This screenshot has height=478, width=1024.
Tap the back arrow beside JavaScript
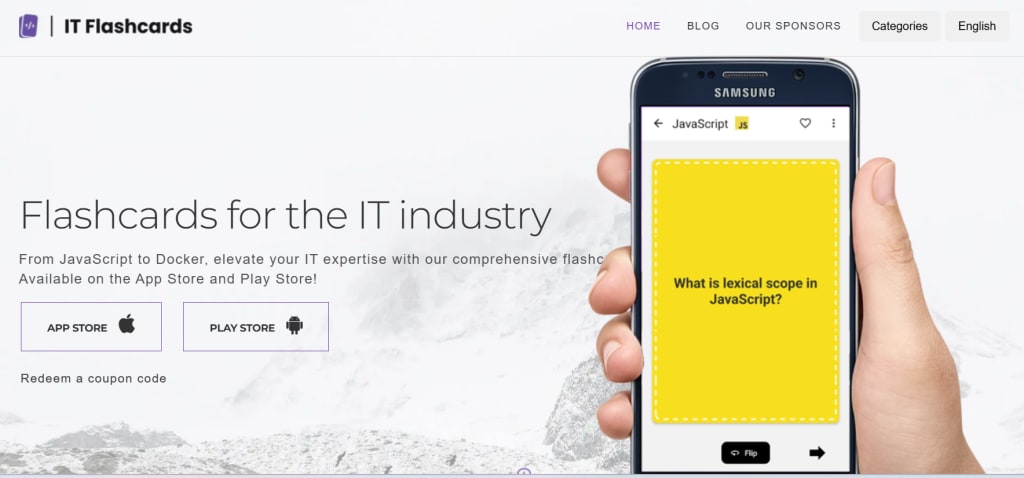click(x=658, y=123)
